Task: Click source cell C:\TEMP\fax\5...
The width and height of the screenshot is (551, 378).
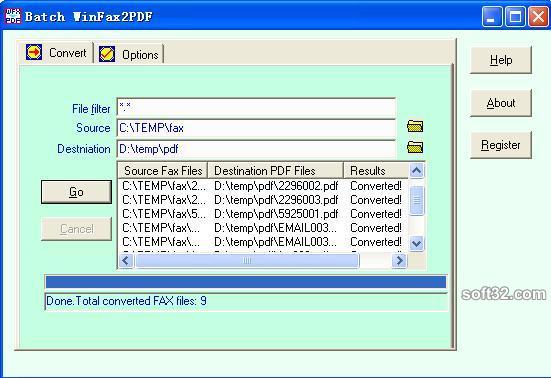Action: point(164,214)
